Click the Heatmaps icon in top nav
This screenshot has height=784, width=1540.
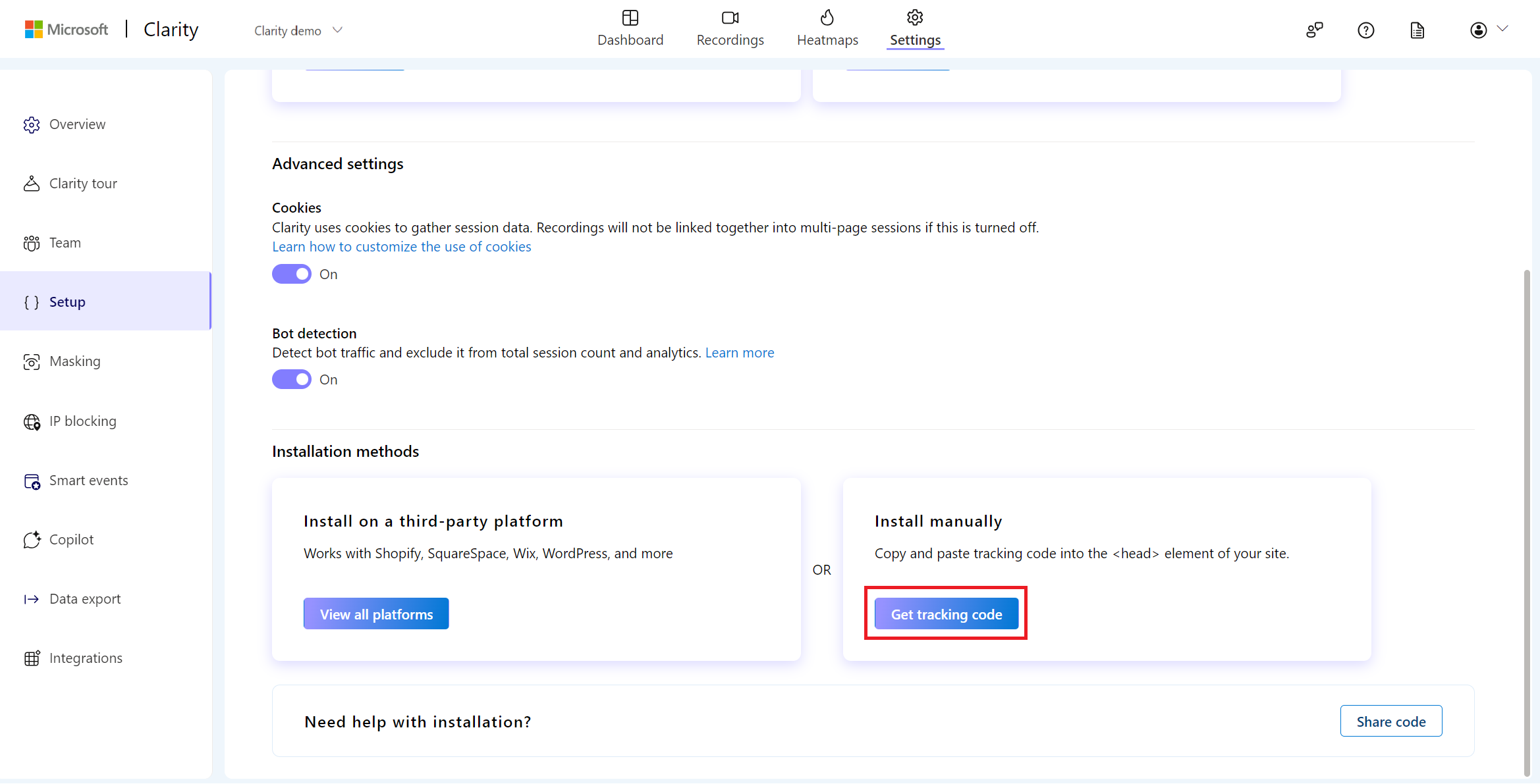[826, 18]
